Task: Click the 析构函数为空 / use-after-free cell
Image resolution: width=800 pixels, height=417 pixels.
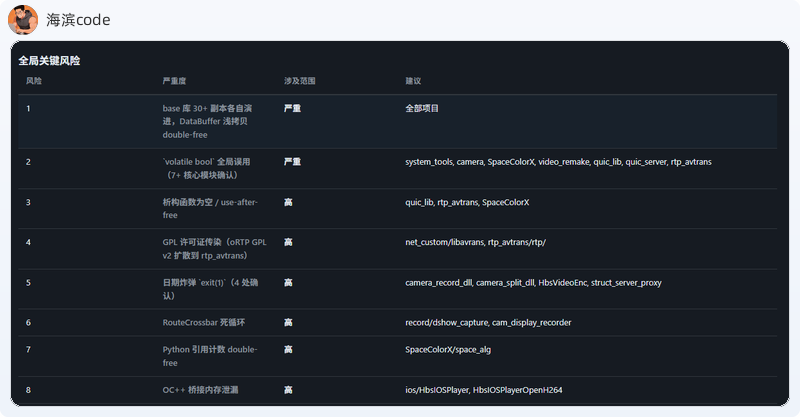Action: pos(210,209)
